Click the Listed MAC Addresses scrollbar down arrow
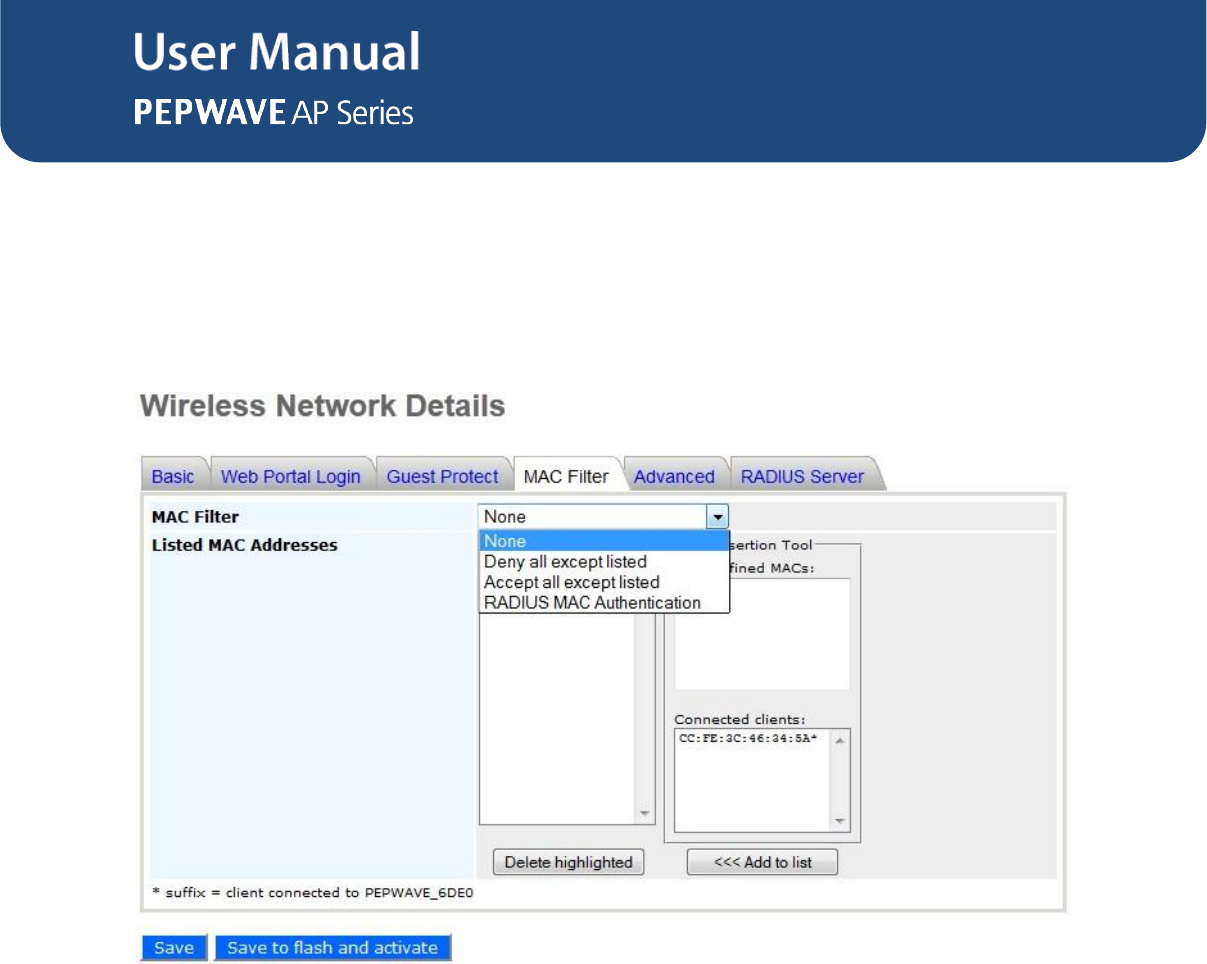This screenshot has height=964, width=1207. 645,813
